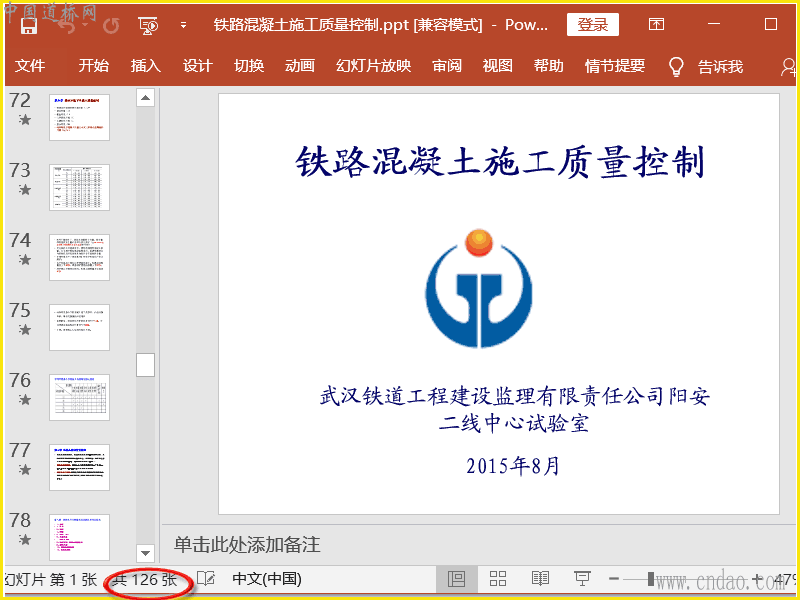The height and width of the screenshot is (600, 800).
Task: Open the 切换 transitions tab
Action: tap(249, 65)
